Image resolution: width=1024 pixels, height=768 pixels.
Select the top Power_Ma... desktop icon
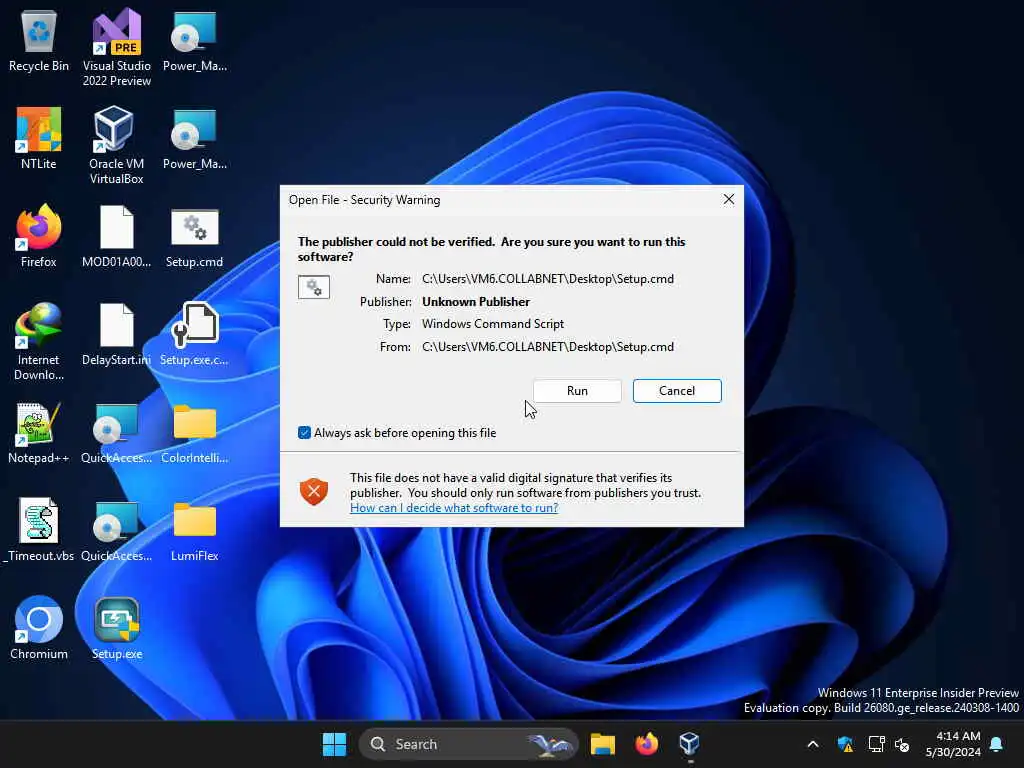(x=195, y=40)
